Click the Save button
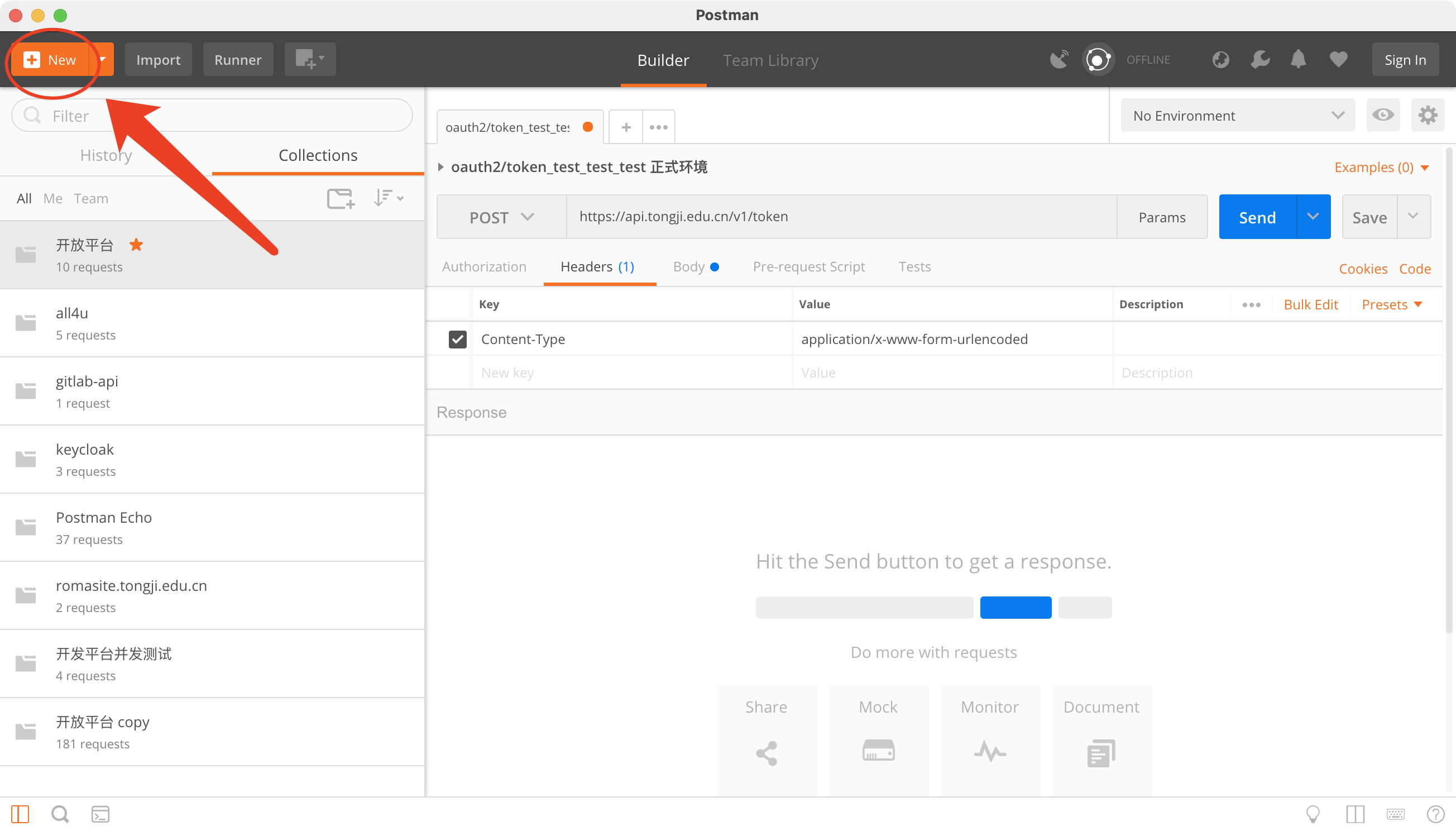The height and width of the screenshot is (831, 1456). coord(1369,217)
